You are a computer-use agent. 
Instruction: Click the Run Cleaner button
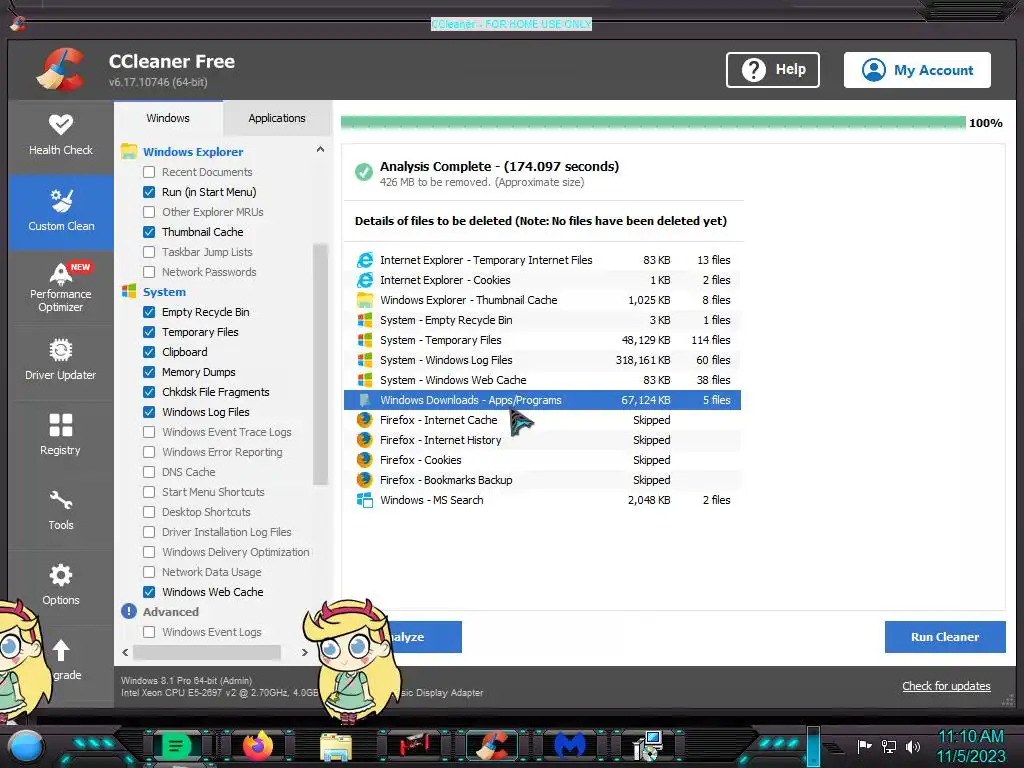(945, 637)
